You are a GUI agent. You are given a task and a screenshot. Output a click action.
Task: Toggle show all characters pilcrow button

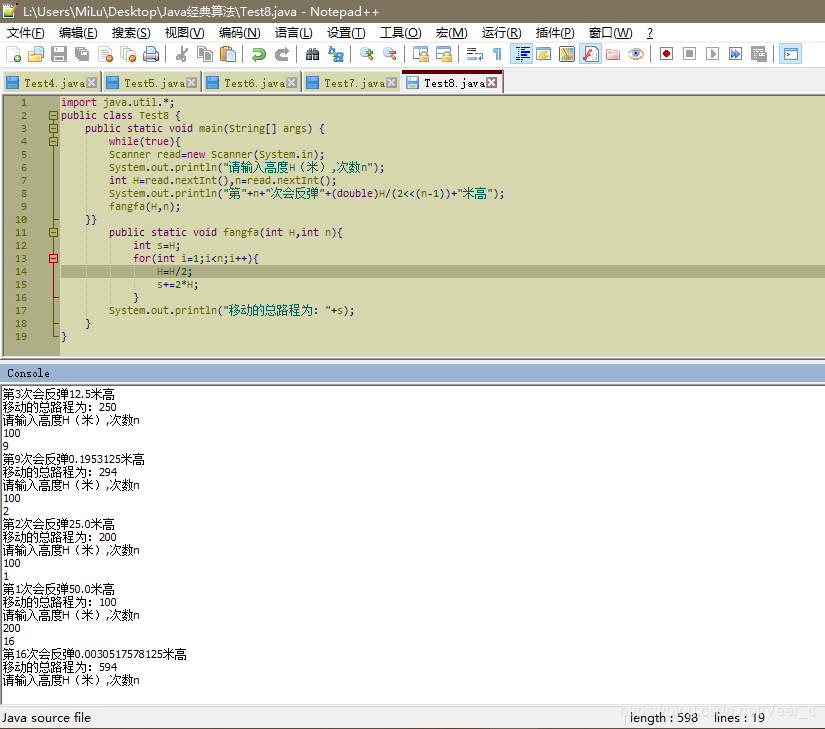tap(497, 54)
